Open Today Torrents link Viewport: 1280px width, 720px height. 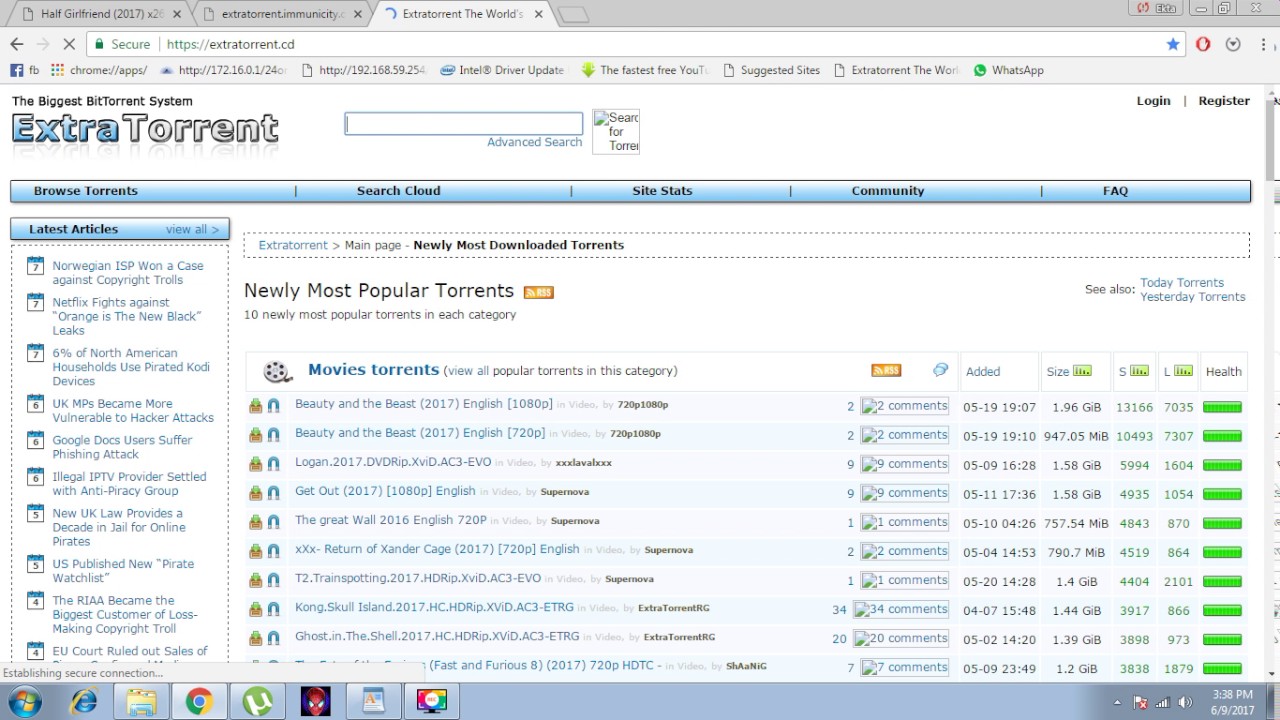(x=1182, y=283)
